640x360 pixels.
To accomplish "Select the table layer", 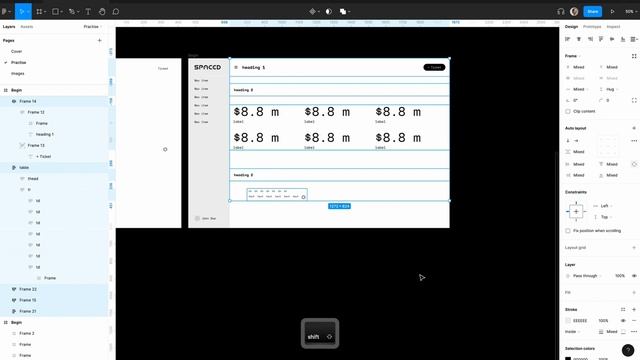I will [24, 167].
